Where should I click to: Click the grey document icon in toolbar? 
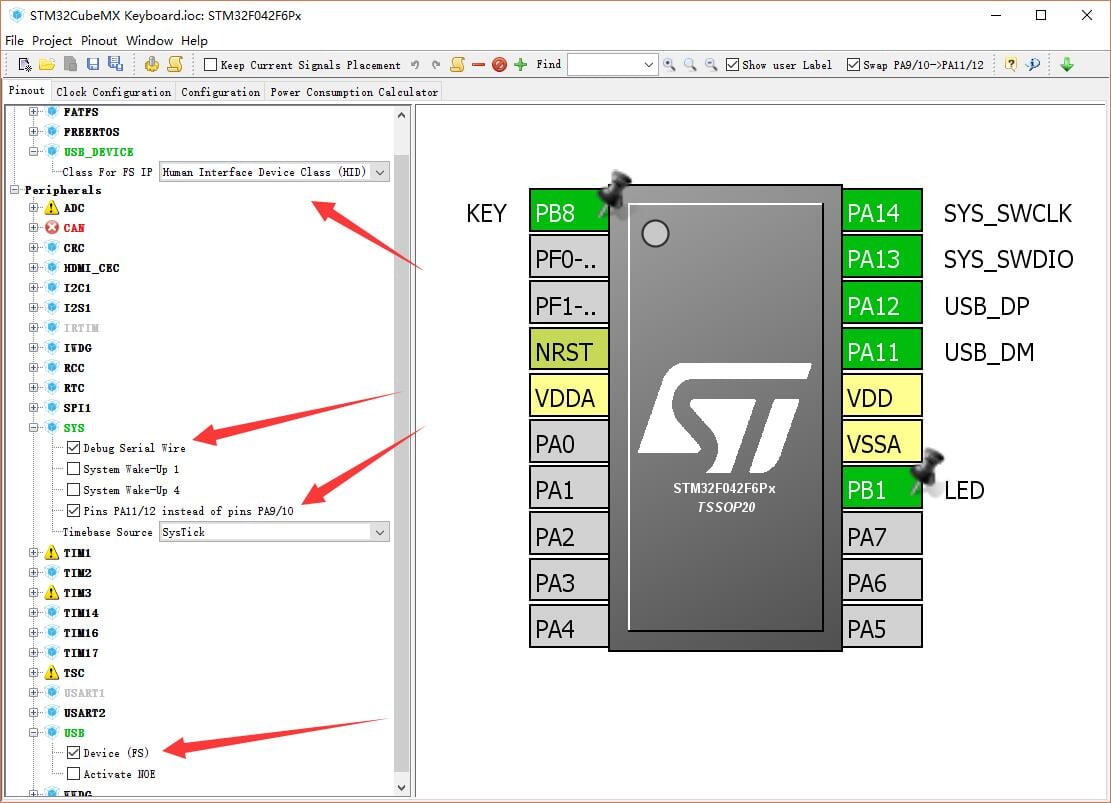click(70, 64)
